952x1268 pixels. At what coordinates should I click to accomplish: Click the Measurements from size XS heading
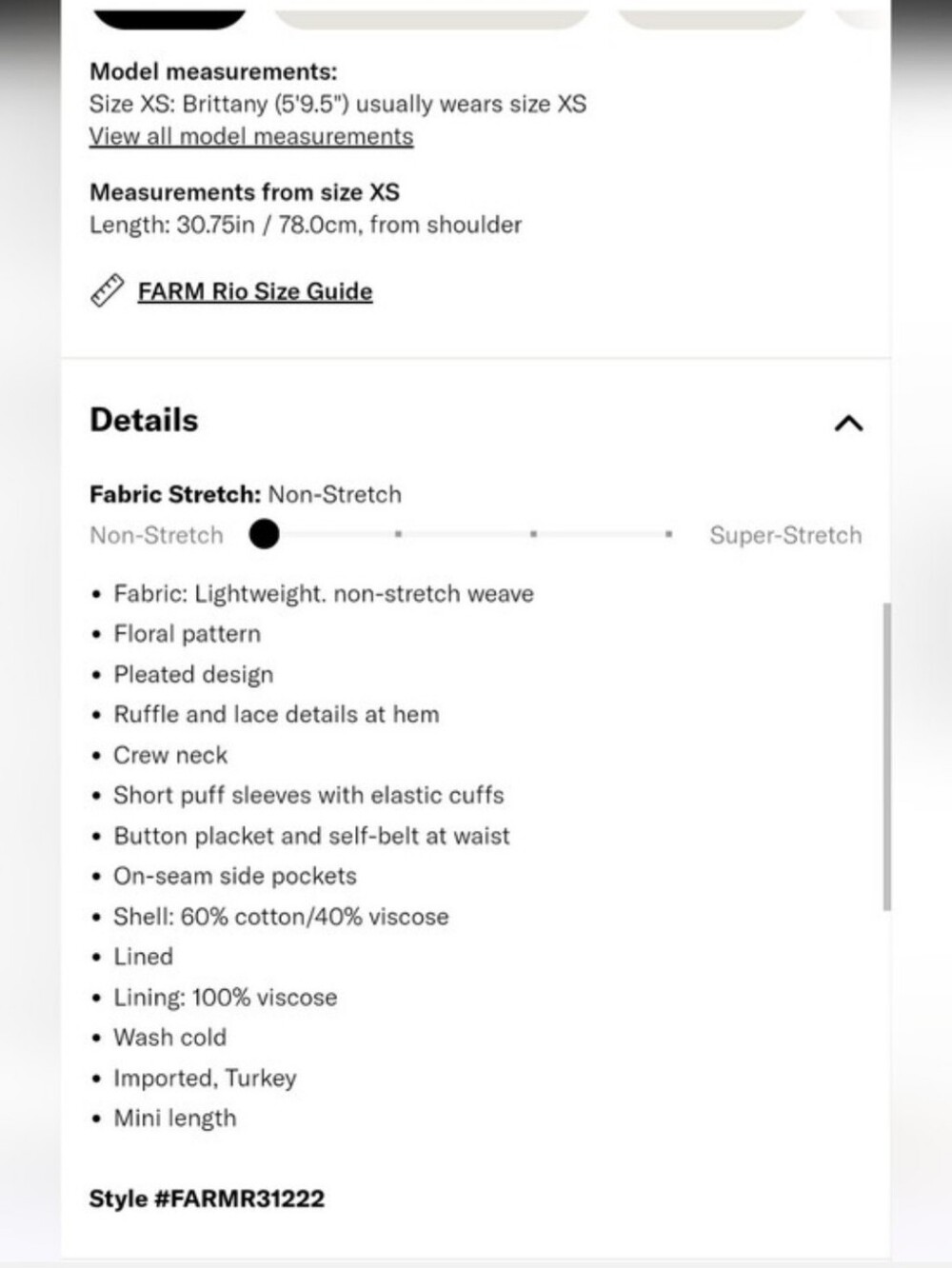point(245,192)
